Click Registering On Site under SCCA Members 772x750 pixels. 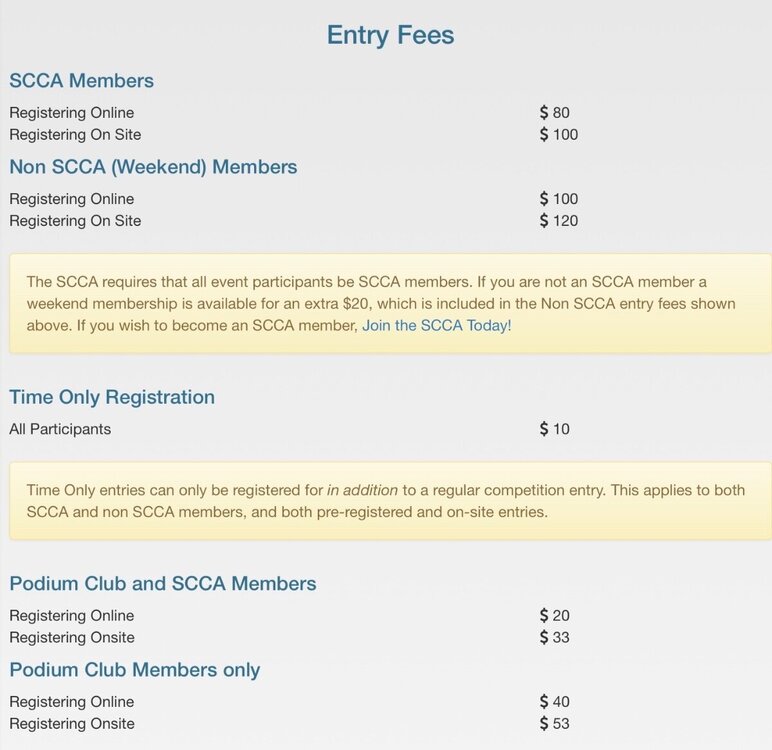pos(75,134)
